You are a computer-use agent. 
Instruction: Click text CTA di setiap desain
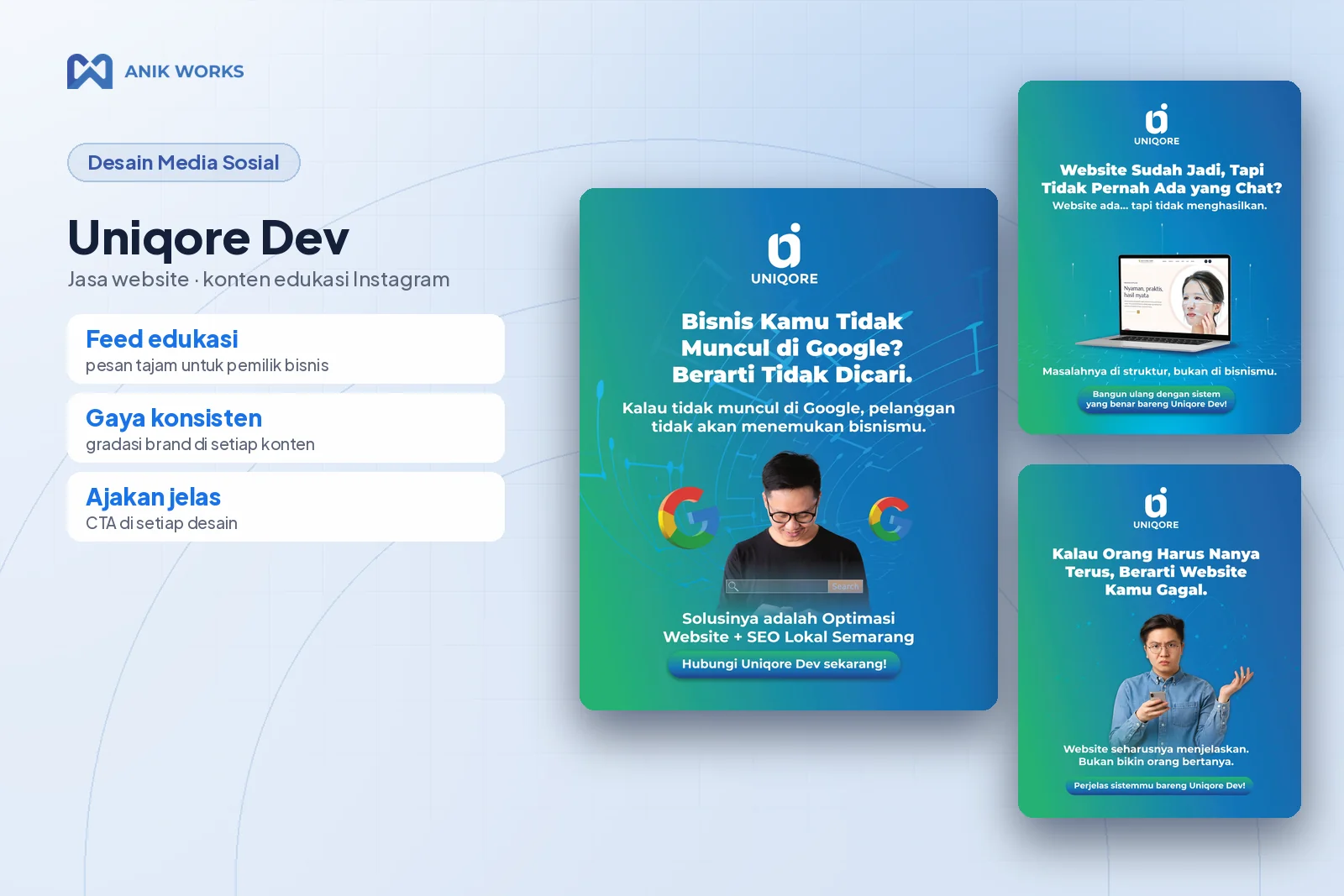[x=161, y=523]
